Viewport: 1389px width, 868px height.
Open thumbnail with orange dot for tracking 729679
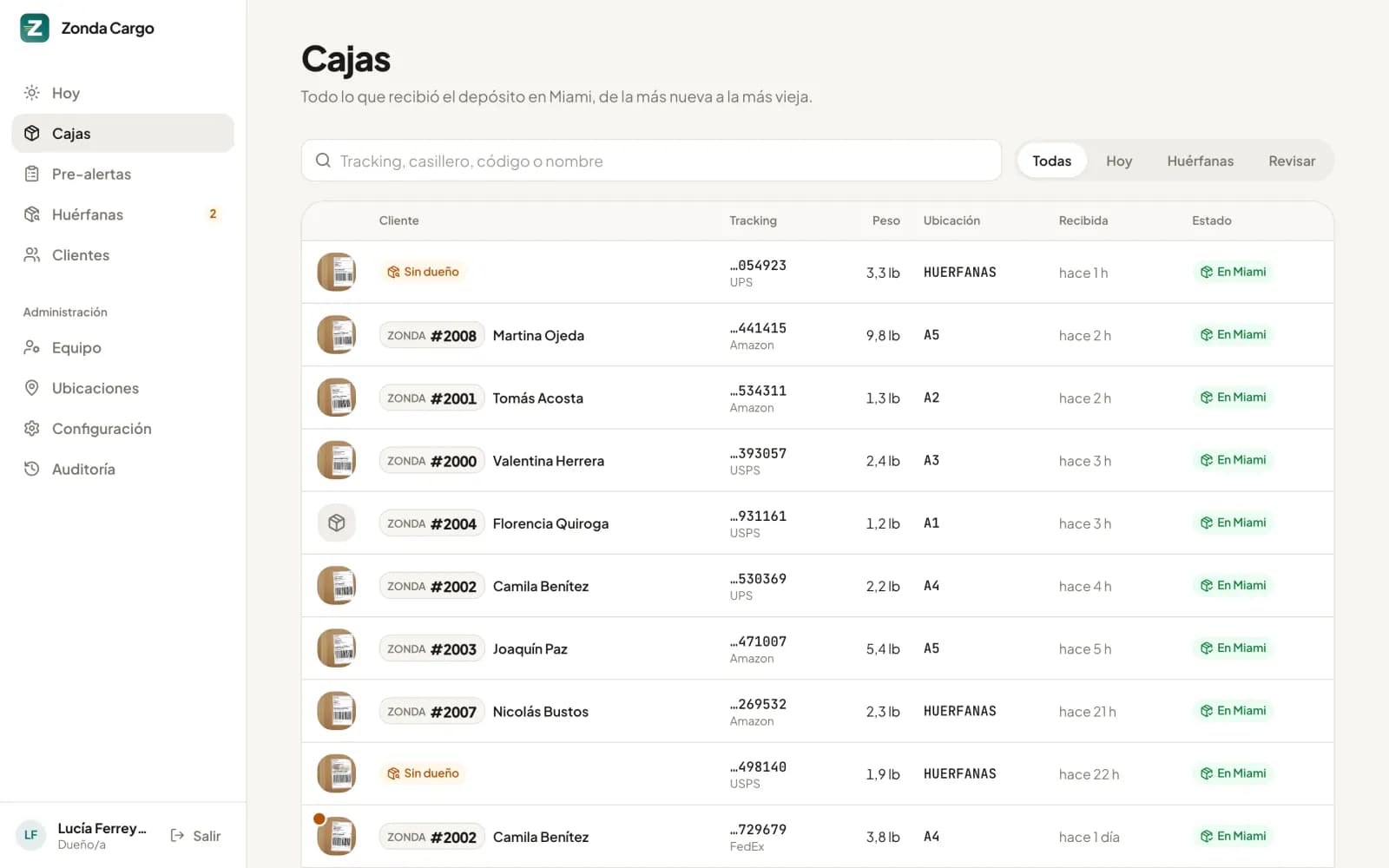[x=337, y=836]
